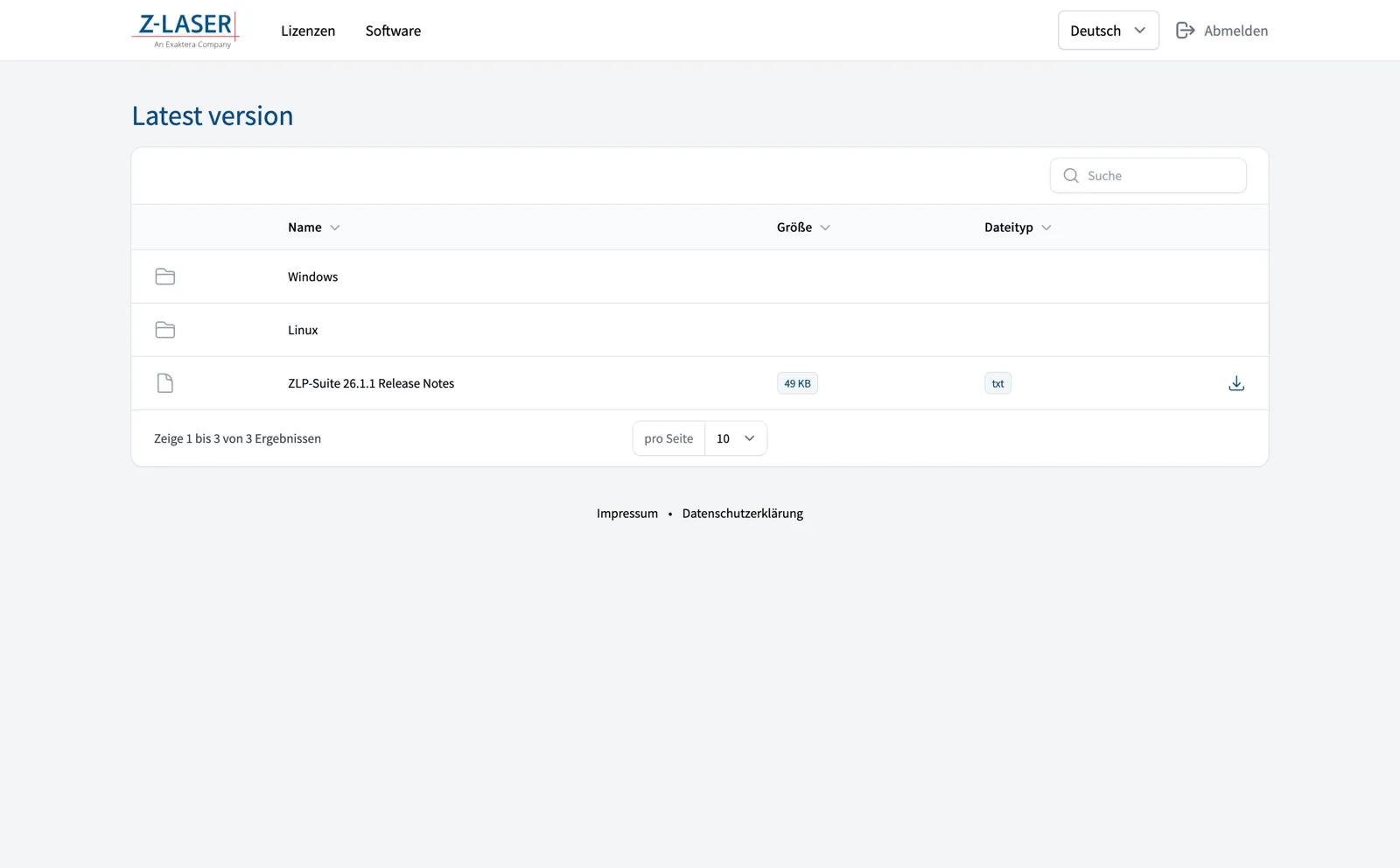
Task: Open the Impressum link
Action: [x=626, y=514]
